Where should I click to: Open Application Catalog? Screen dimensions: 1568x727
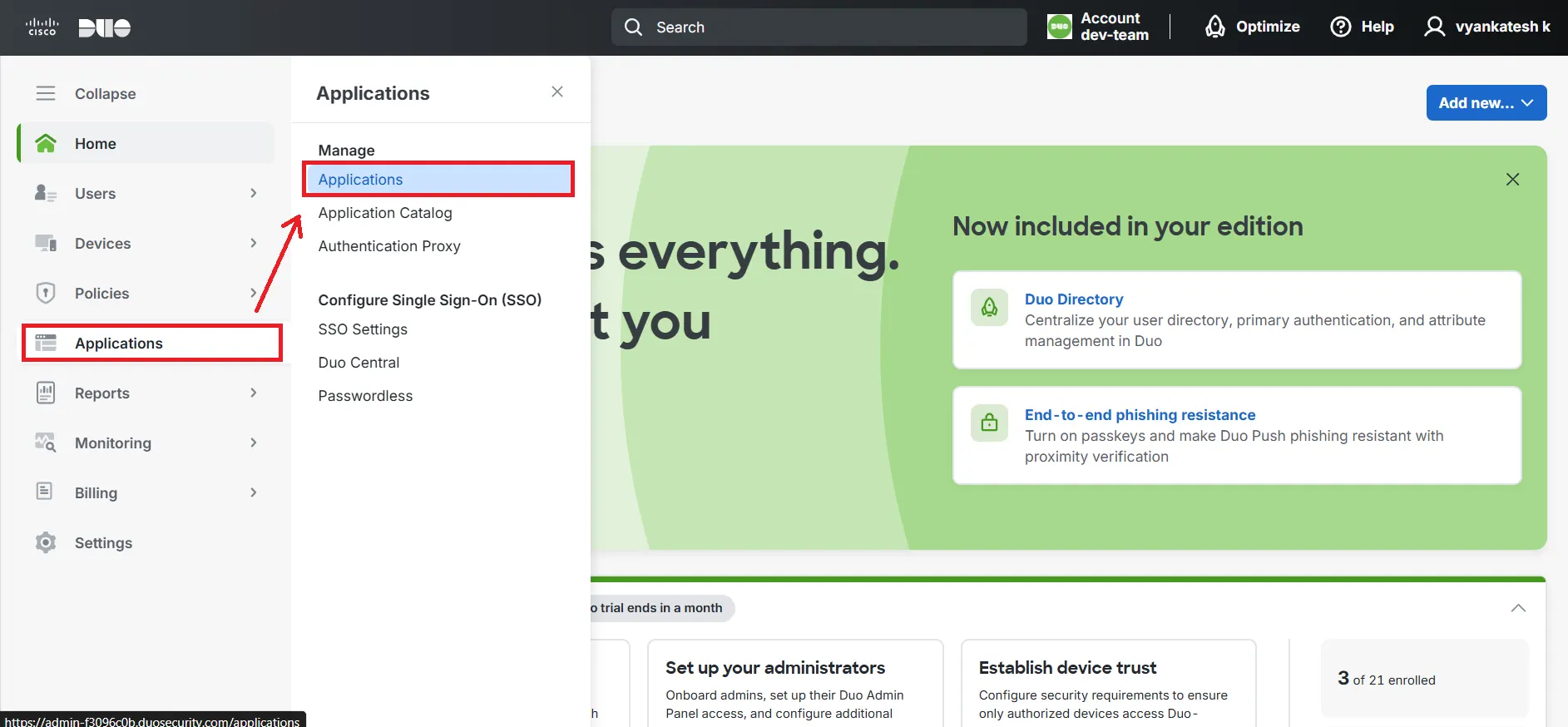pyautogui.click(x=385, y=213)
